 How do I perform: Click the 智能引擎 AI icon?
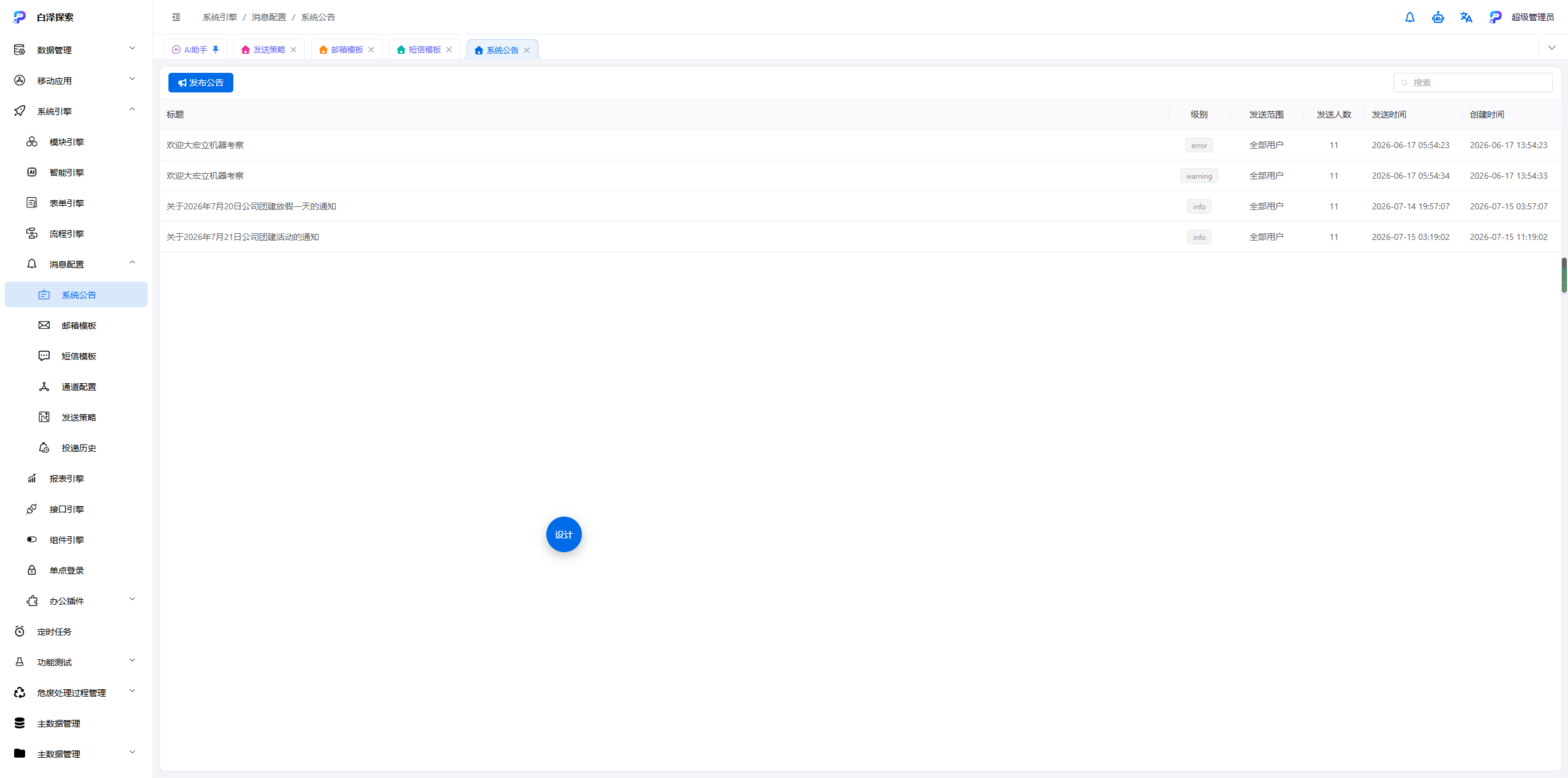point(32,172)
